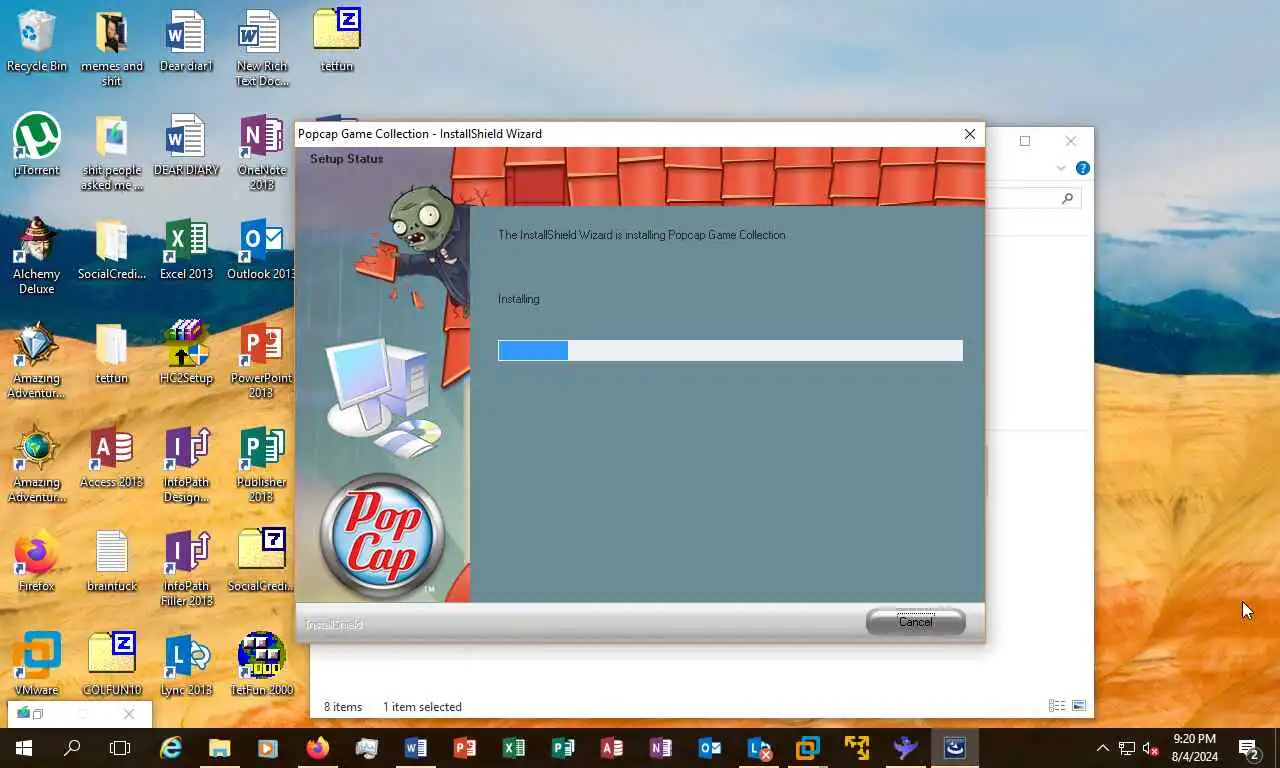Open Access from the taskbar
This screenshot has width=1280, height=768.
tap(612, 748)
